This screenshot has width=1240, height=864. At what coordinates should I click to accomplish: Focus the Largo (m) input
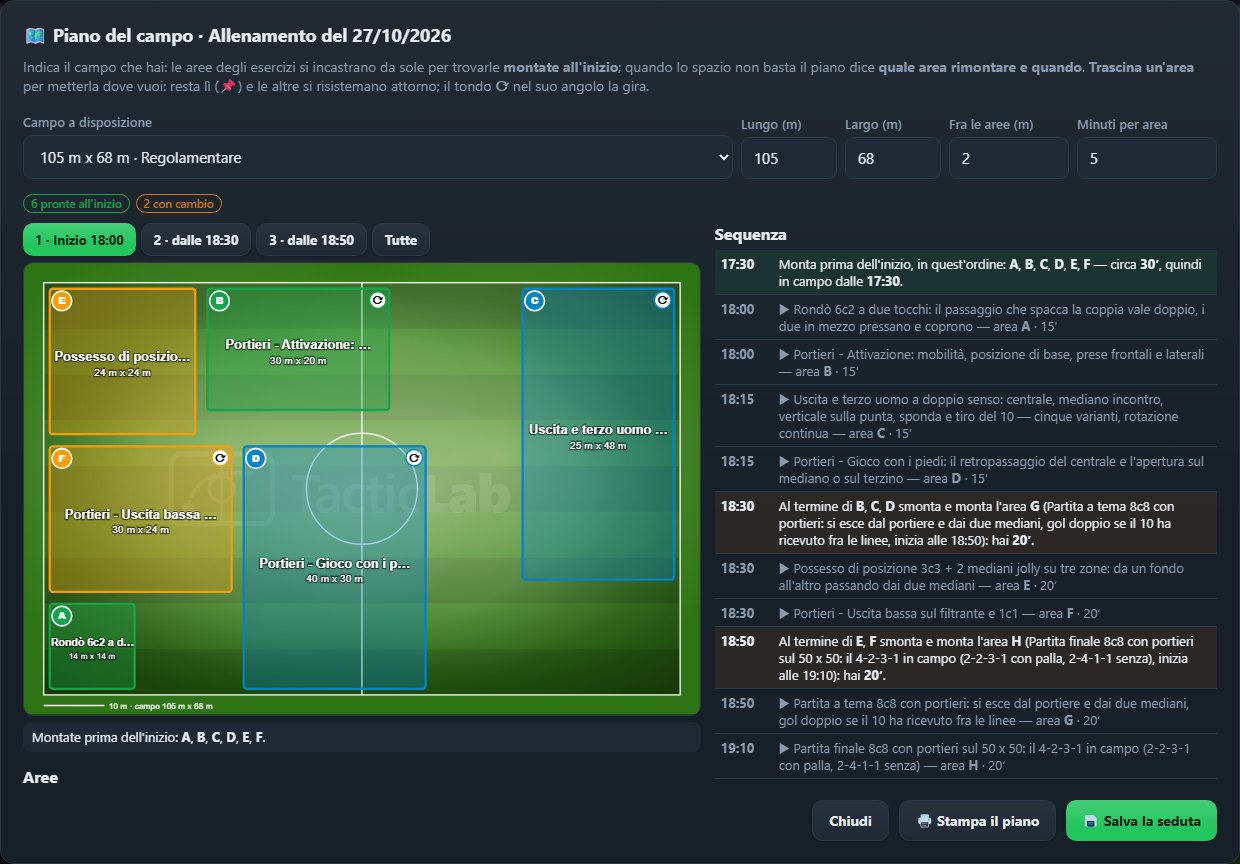(x=892, y=158)
